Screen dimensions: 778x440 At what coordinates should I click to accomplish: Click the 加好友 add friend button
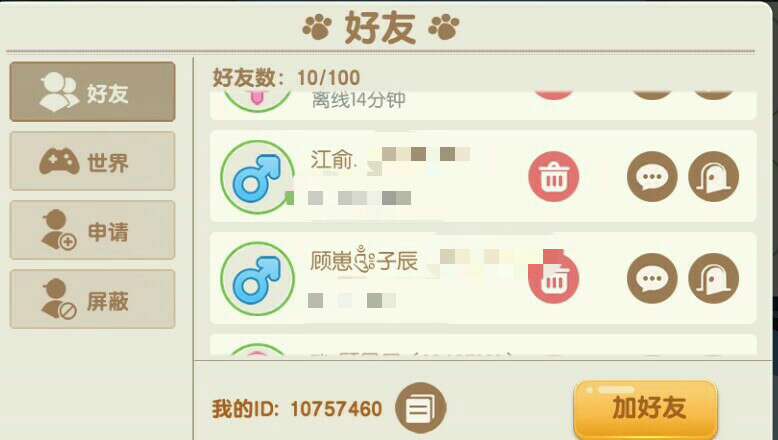[x=646, y=409]
